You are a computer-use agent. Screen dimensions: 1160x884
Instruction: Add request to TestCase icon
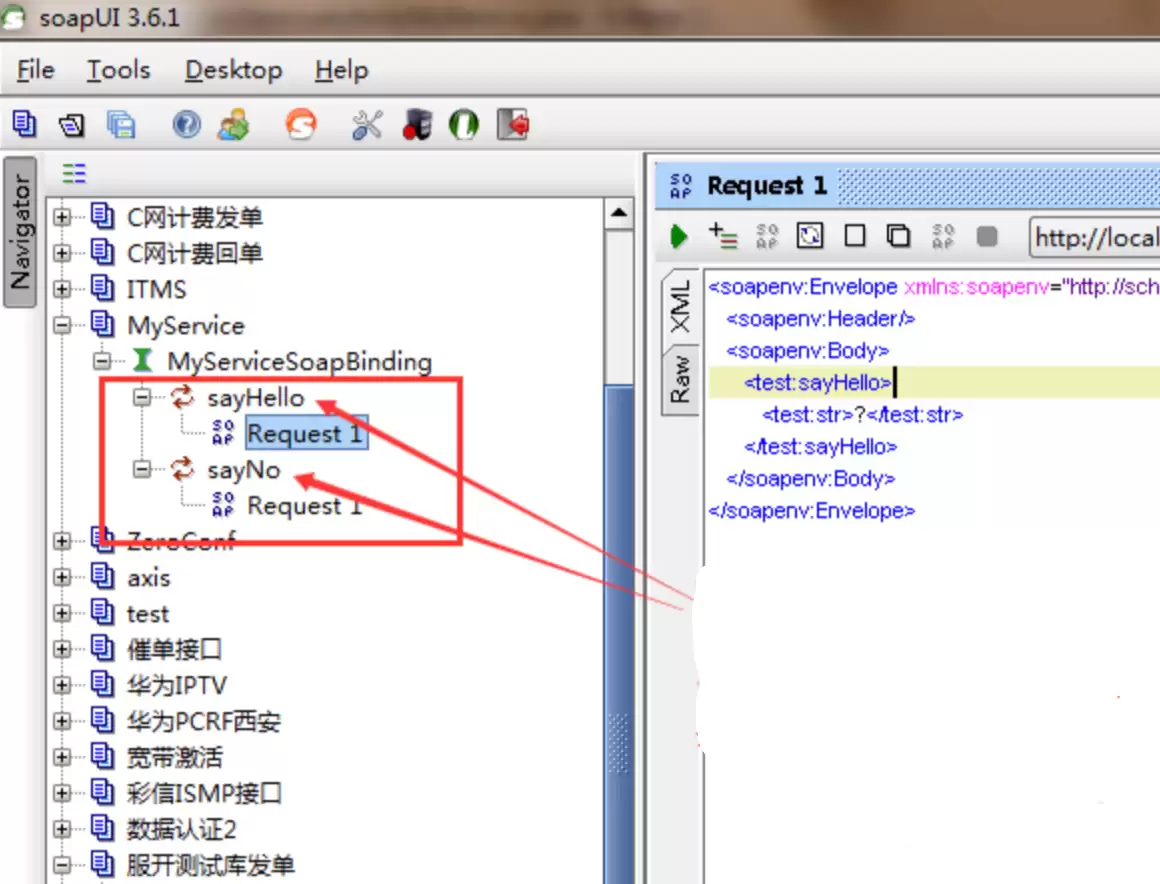pyautogui.click(x=722, y=237)
